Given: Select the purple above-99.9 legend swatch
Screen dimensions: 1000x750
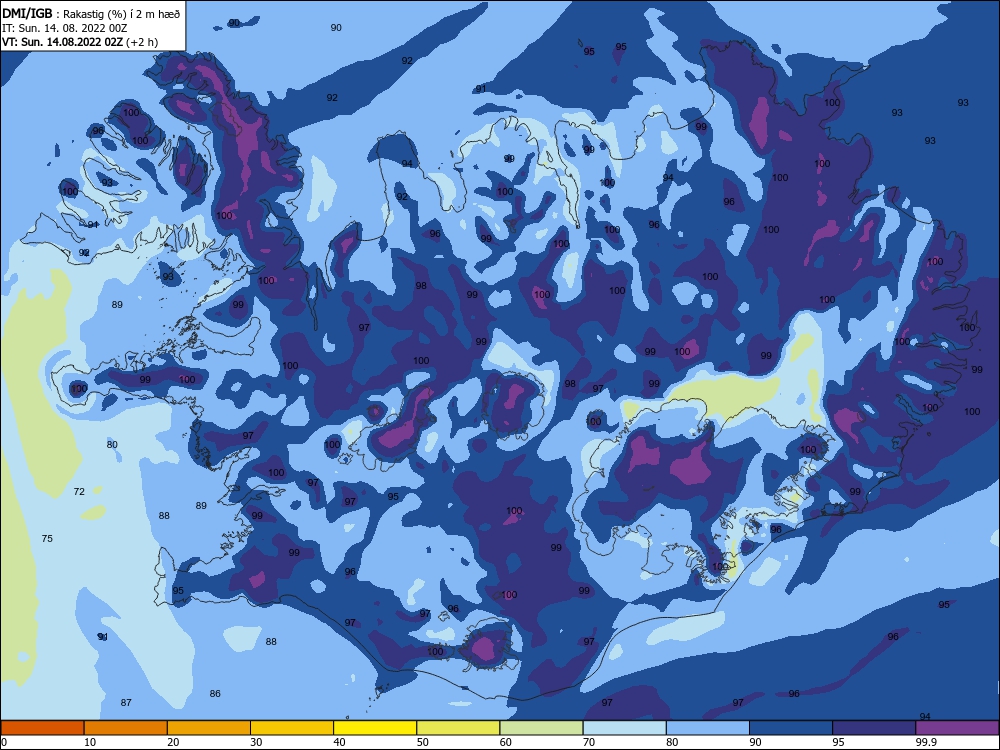Looking at the screenshot, I should click(x=957, y=728).
